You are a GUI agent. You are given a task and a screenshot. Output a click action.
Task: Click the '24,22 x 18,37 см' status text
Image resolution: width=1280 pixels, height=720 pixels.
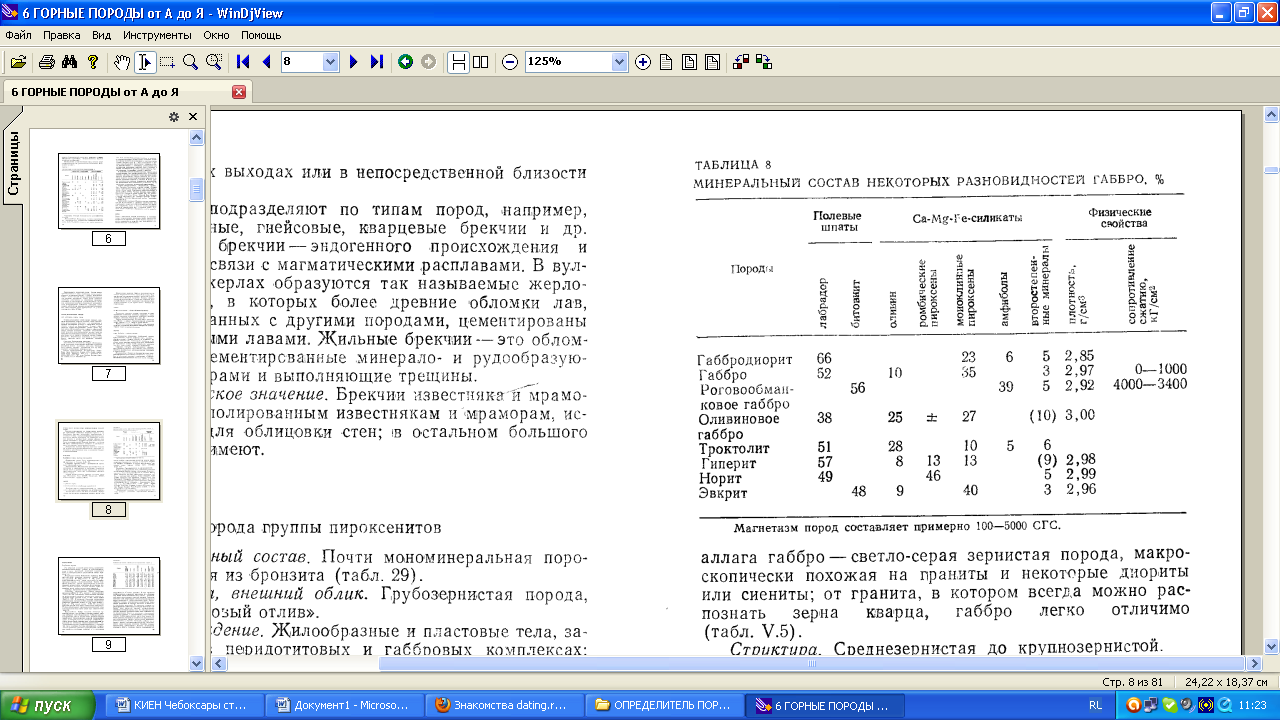(1227, 681)
